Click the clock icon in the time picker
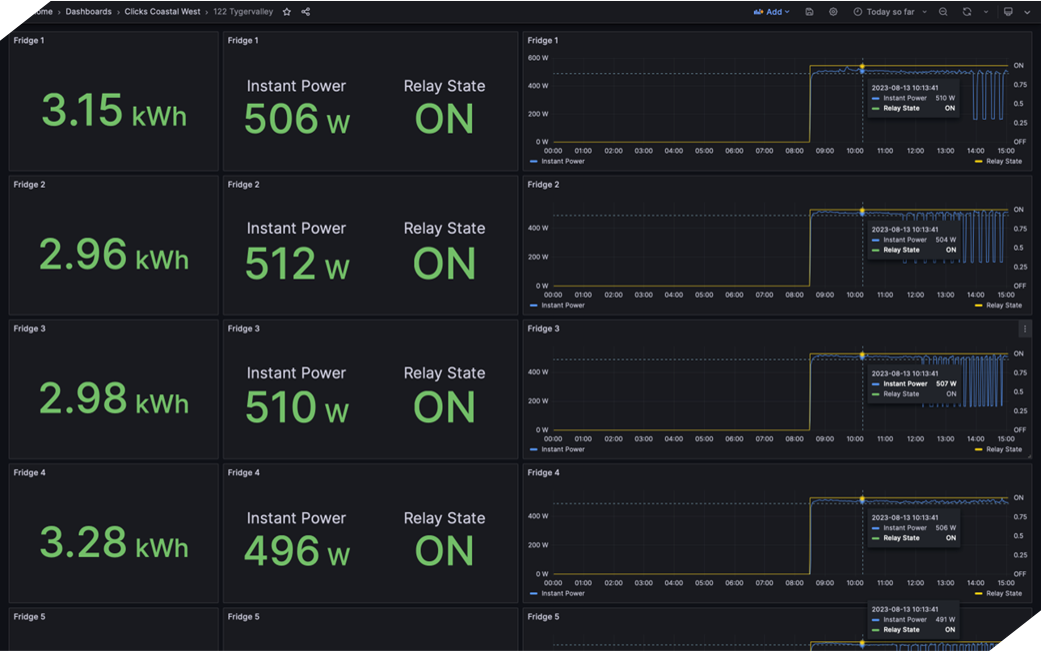Image resolution: width=1041 pixels, height=651 pixels. [858, 11]
